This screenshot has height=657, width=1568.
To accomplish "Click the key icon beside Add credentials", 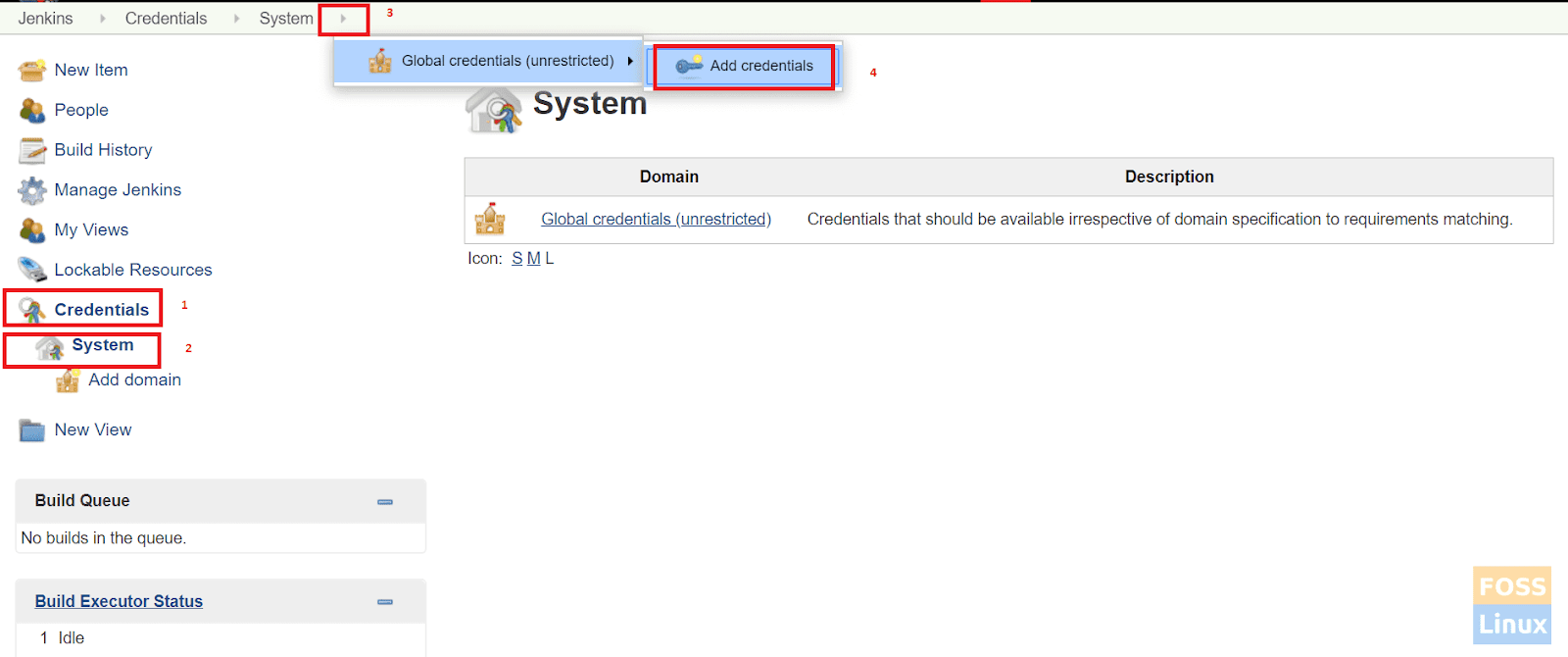I will (x=689, y=66).
